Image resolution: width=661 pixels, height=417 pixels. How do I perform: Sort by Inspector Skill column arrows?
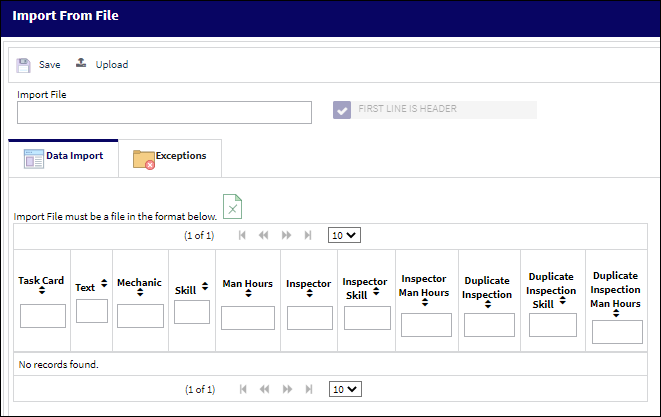(376, 291)
